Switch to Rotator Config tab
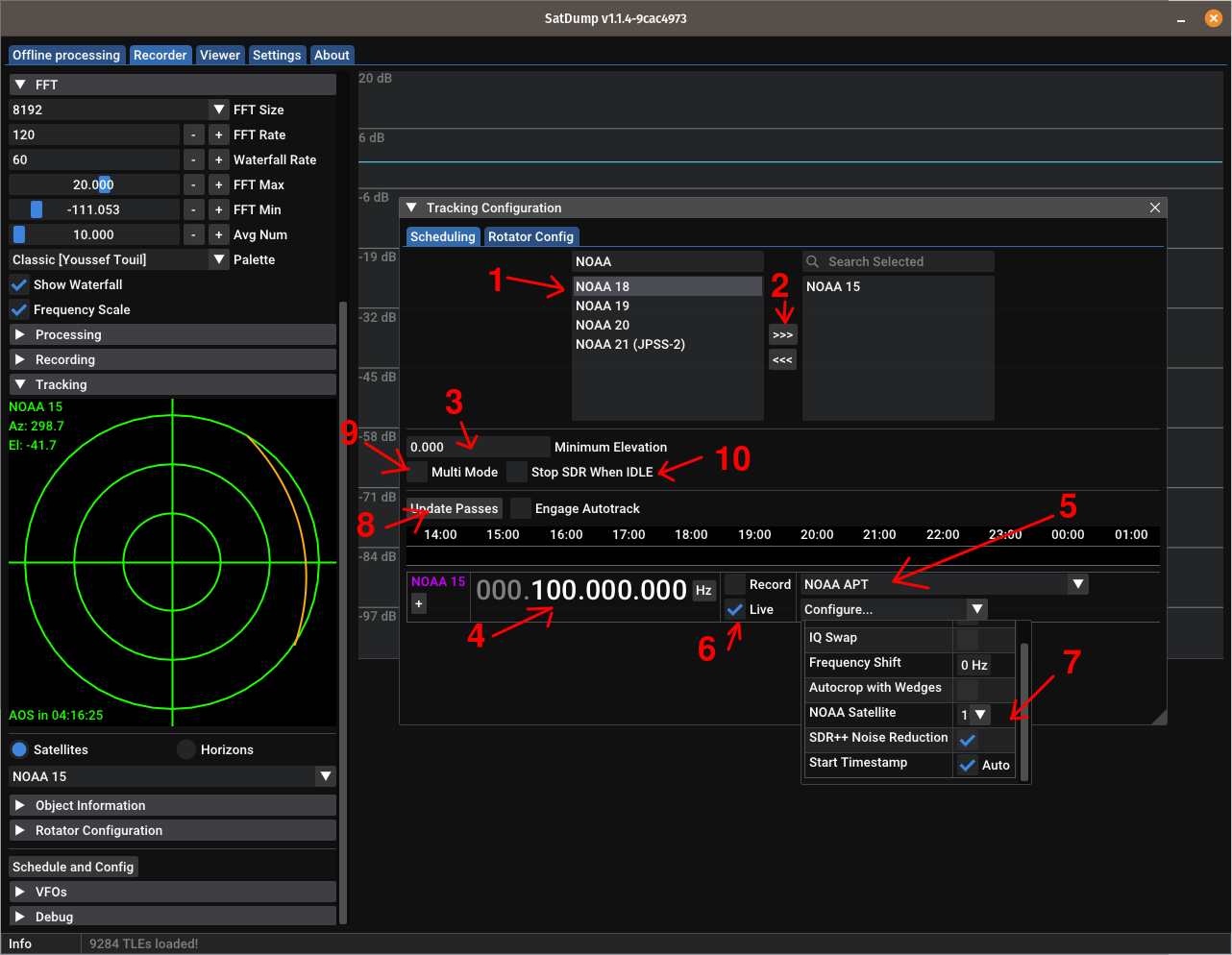 click(530, 236)
